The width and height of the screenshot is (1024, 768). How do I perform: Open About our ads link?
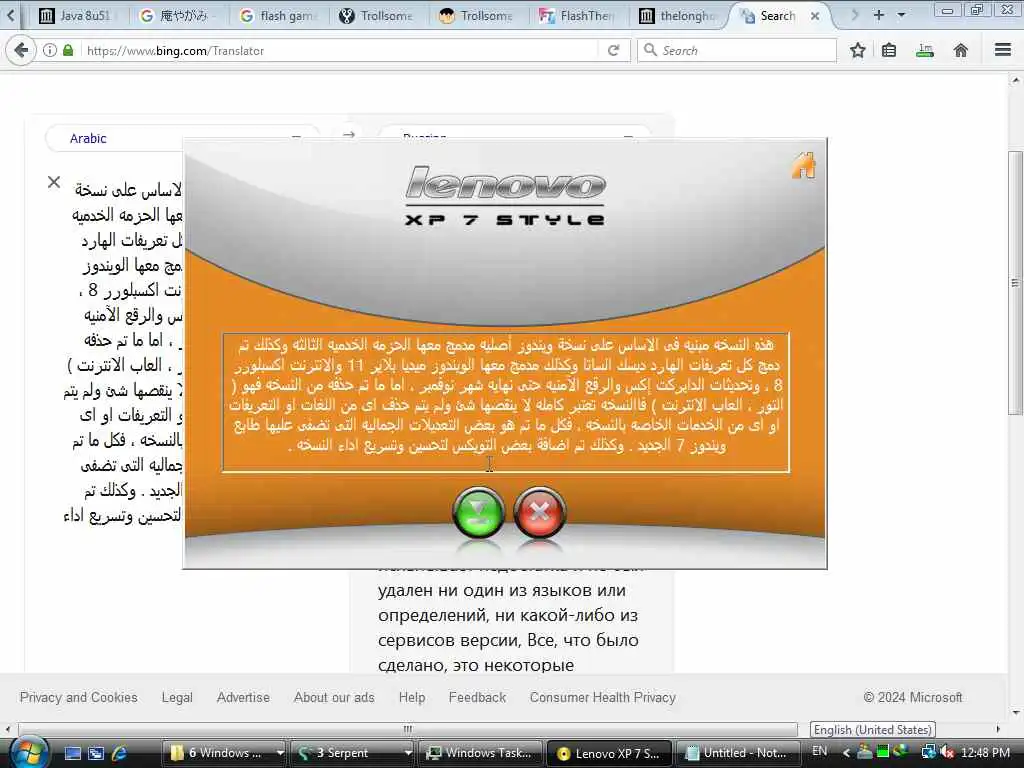click(x=334, y=697)
